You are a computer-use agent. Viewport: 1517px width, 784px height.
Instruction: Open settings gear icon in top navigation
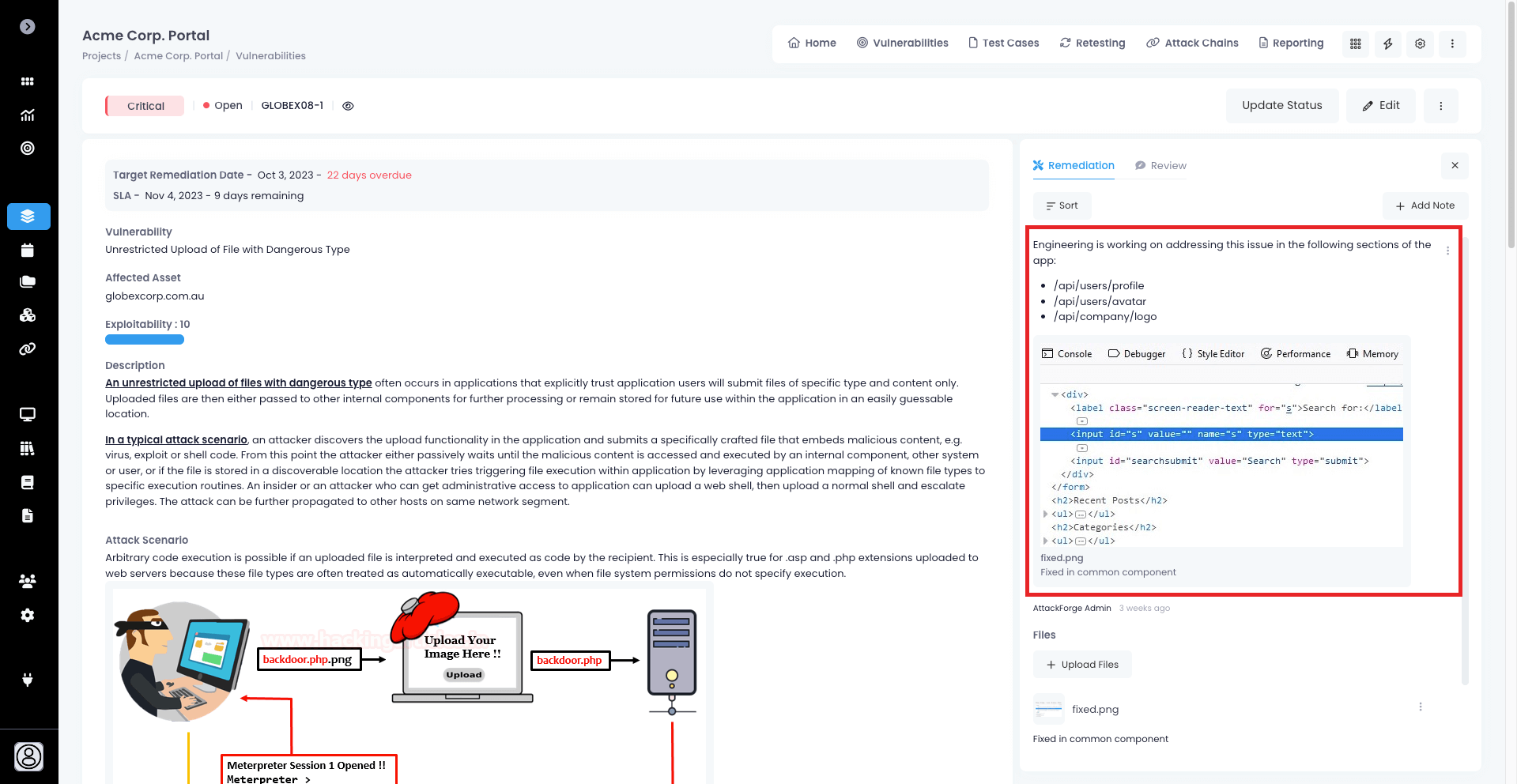[1420, 43]
